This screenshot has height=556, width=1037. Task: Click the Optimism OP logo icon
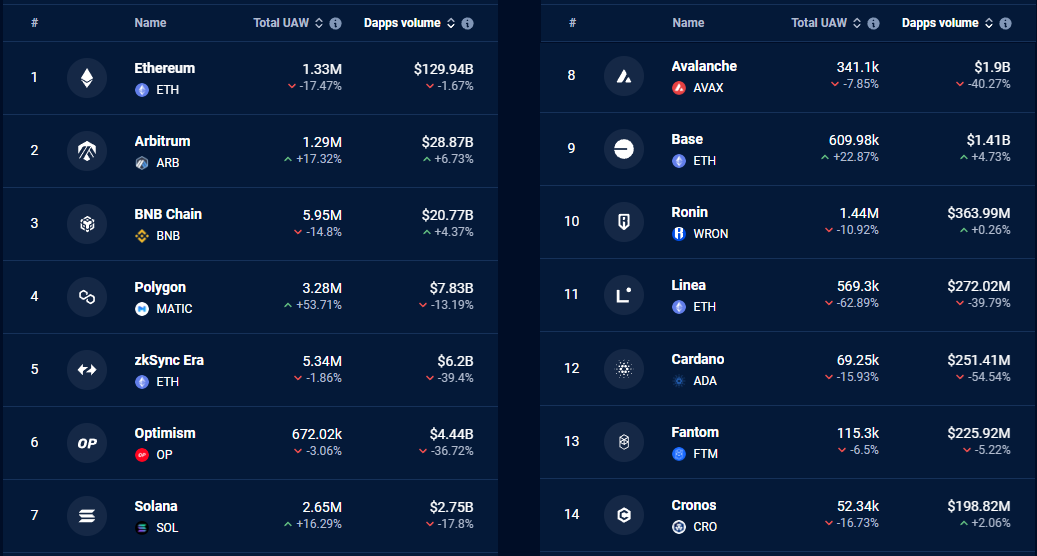[87, 443]
